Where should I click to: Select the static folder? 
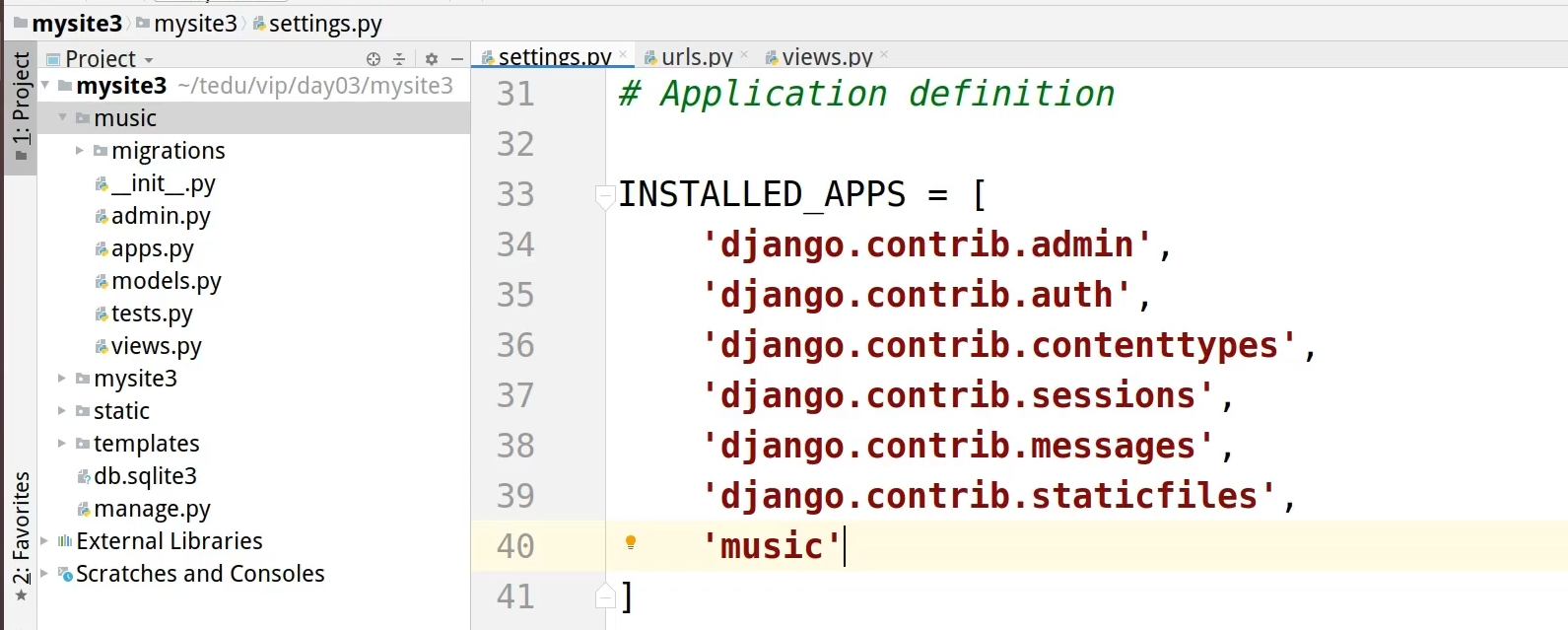pyautogui.click(x=121, y=411)
